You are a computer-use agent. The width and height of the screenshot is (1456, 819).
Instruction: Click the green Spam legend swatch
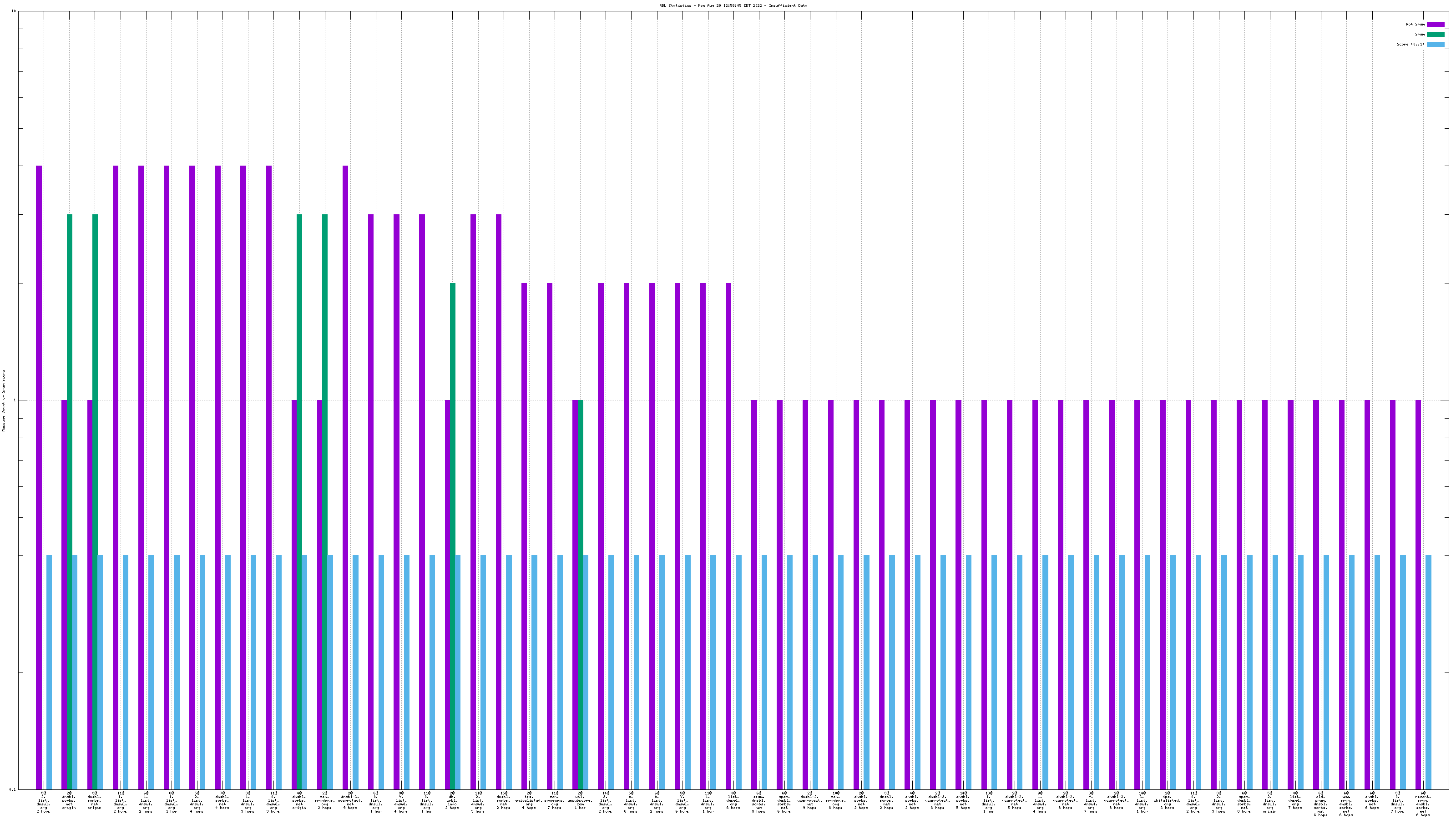[1435, 35]
